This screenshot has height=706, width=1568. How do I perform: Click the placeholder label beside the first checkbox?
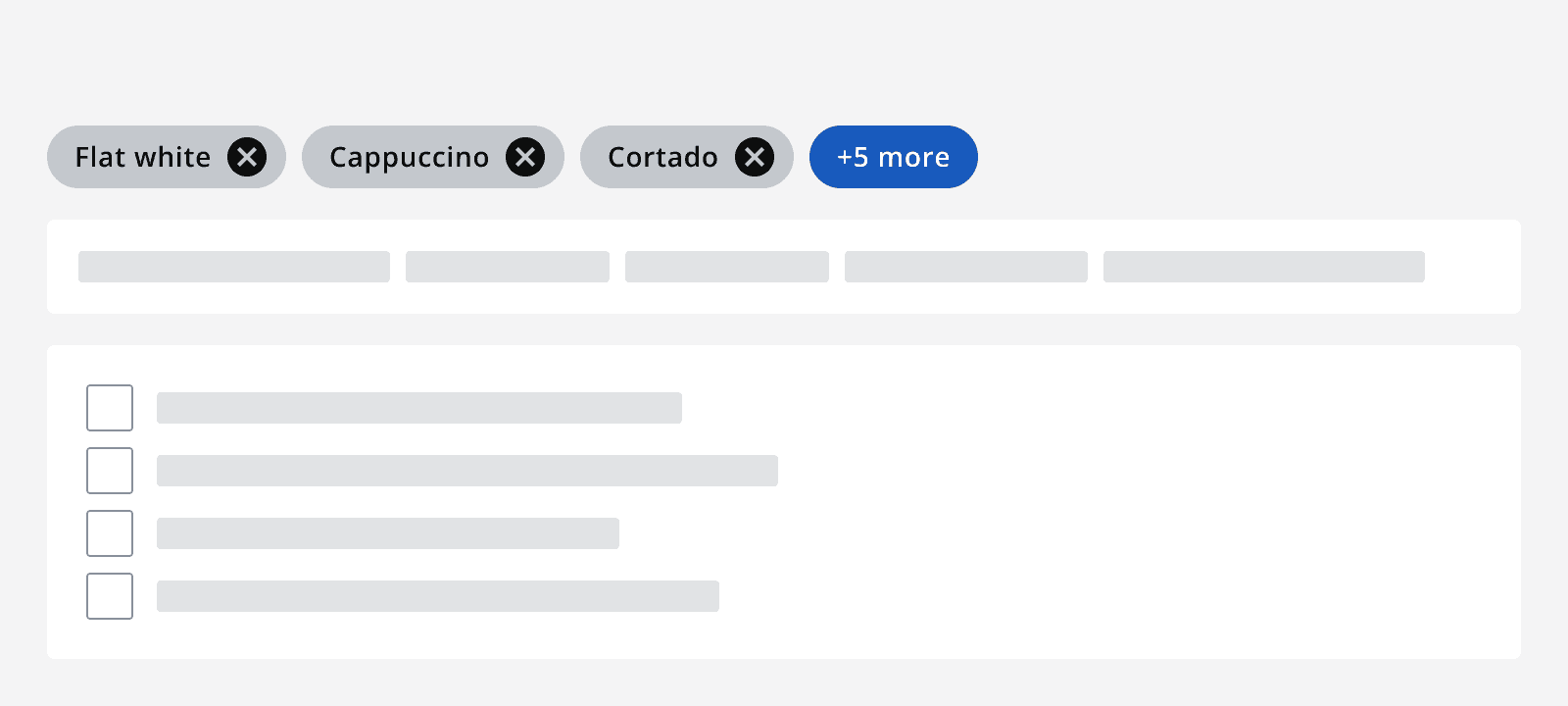coord(419,408)
